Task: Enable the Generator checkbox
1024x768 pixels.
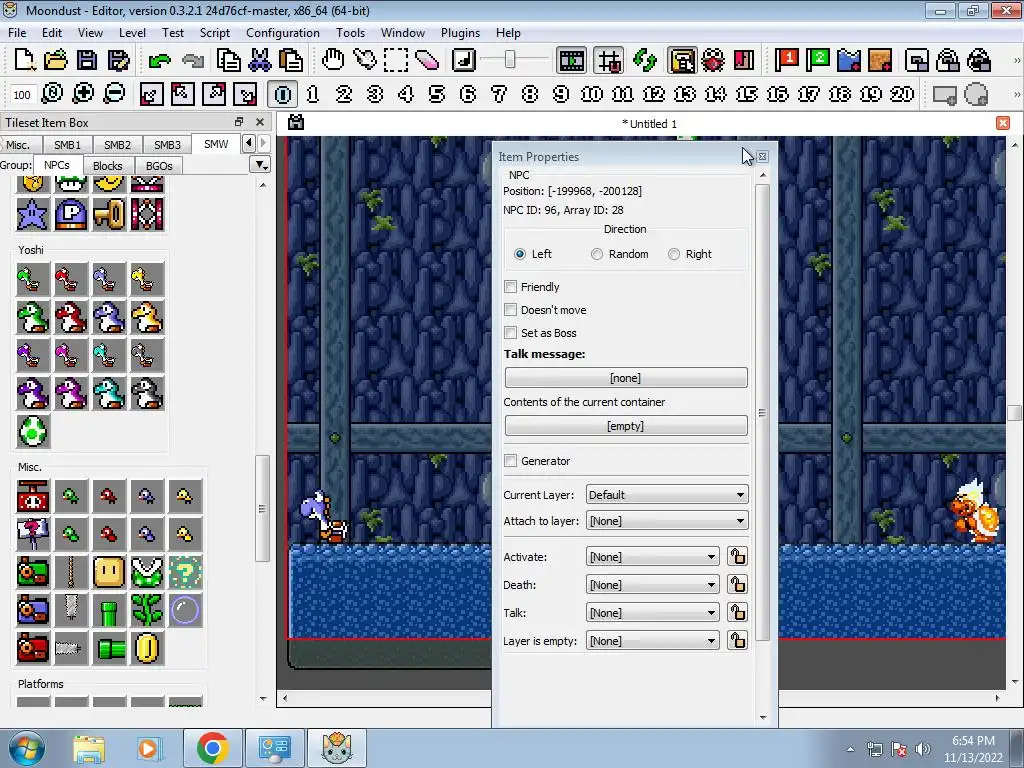Action: [511, 460]
